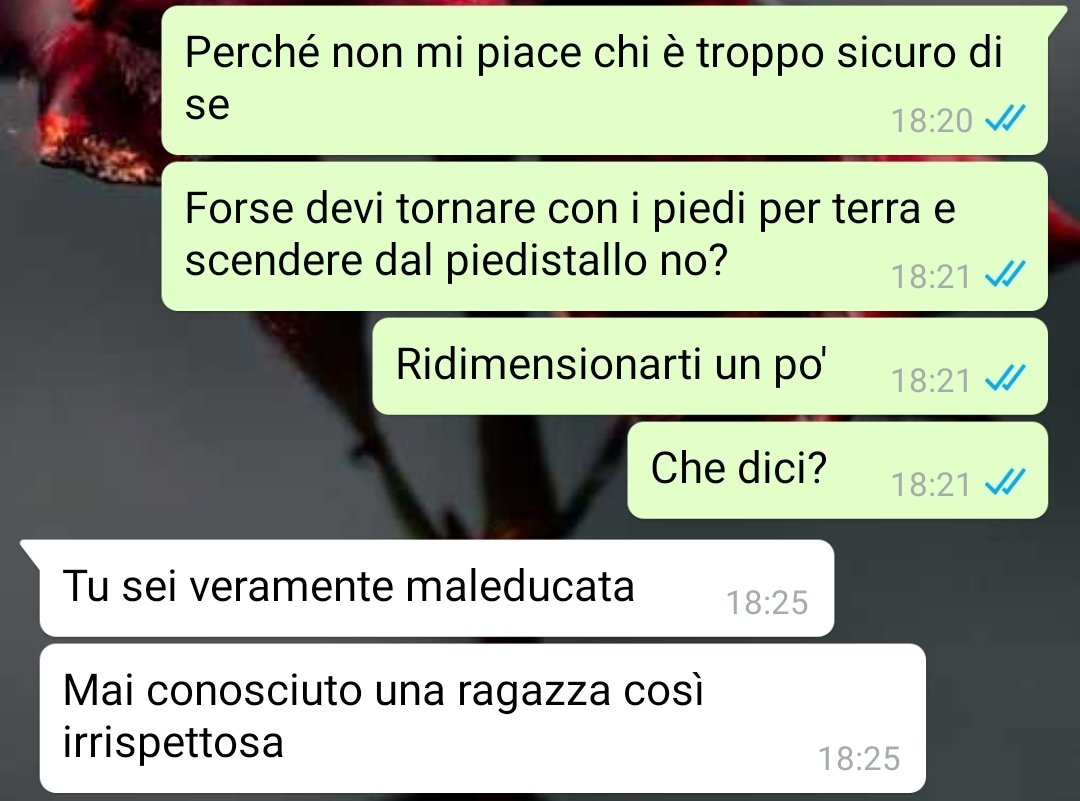This screenshot has width=1080, height=801.
Task: Click blue double-check beside 'scendere dal piedistallo' message
Action: click(1005, 275)
